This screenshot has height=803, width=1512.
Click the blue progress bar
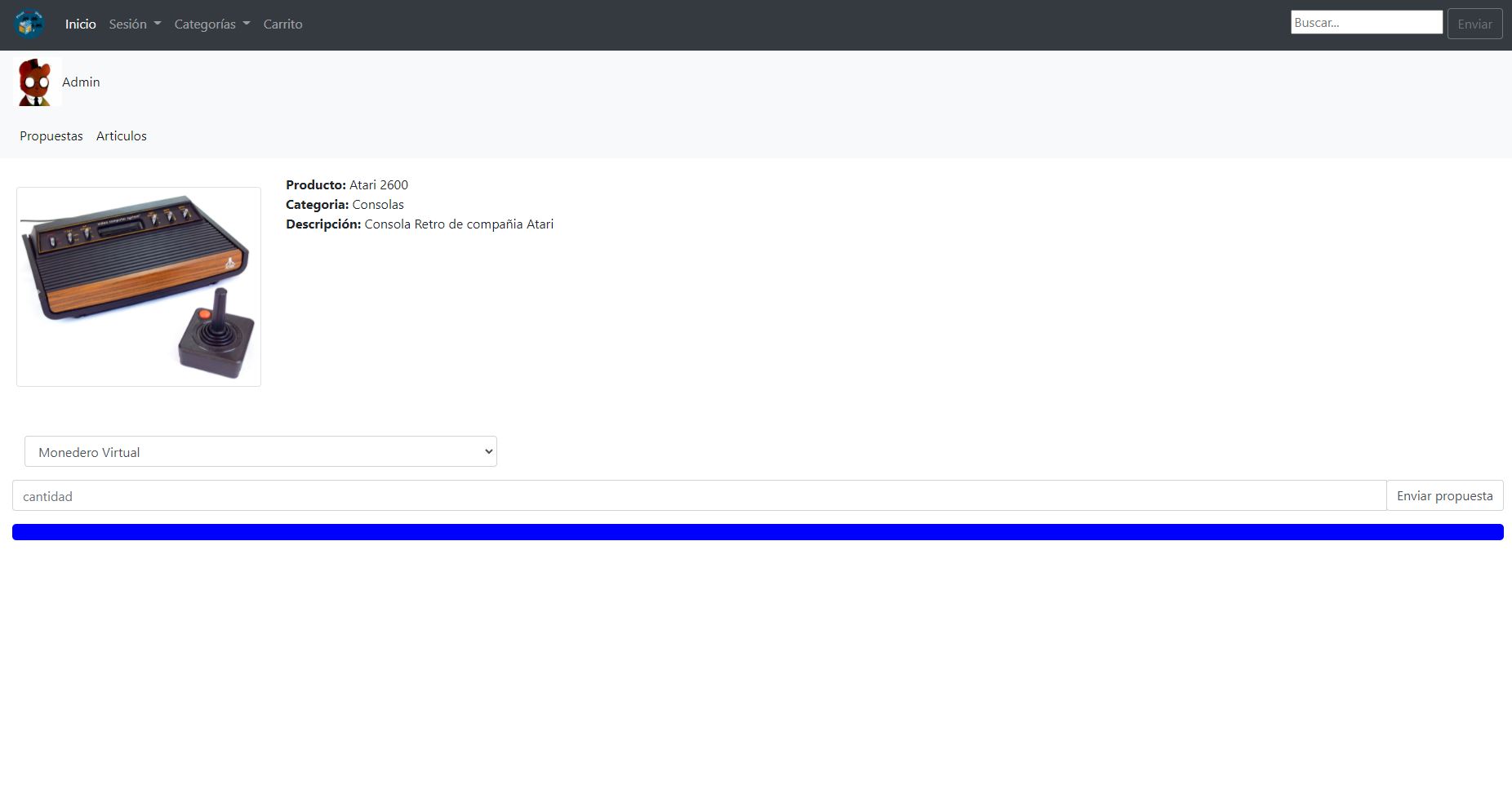[x=758, y=532]
